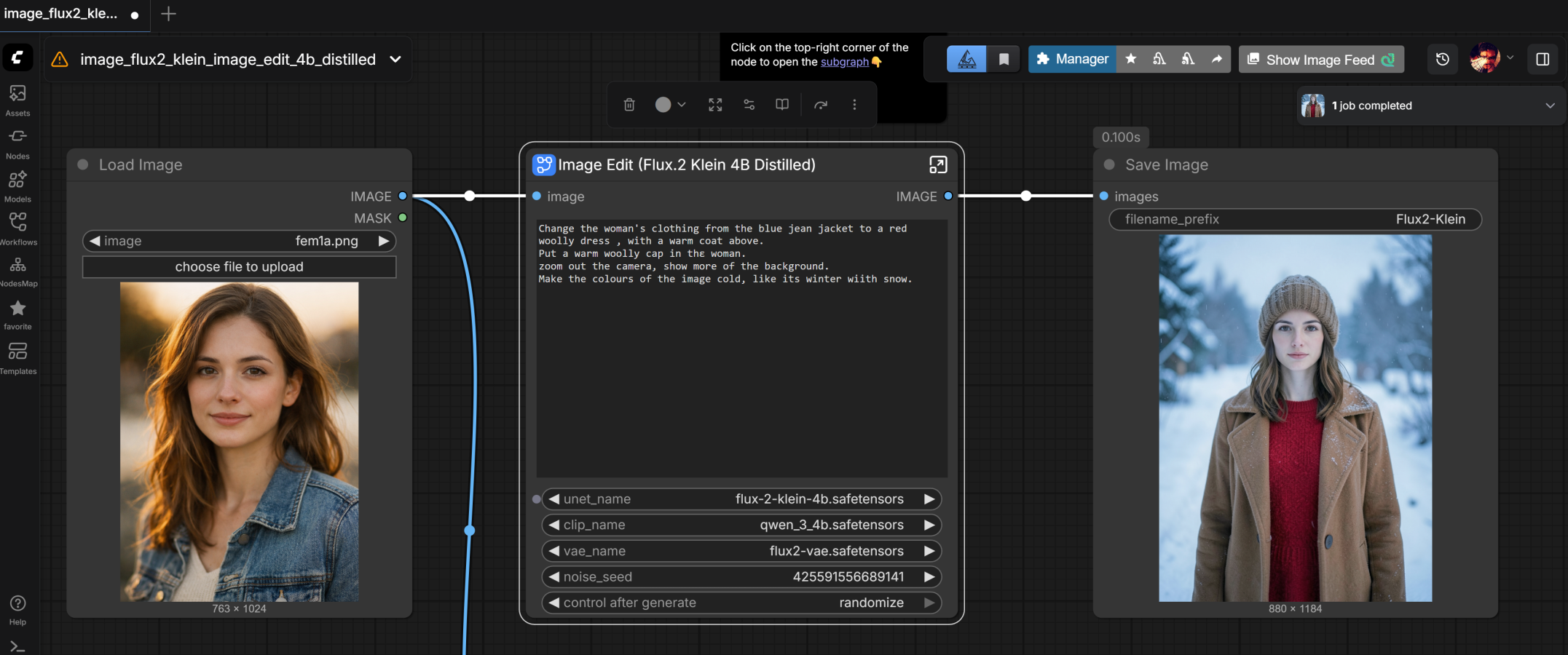This screenshot has height=655, width=1568.
Task: Click the bookmark icon in top toolbar
Action: 1004,60
